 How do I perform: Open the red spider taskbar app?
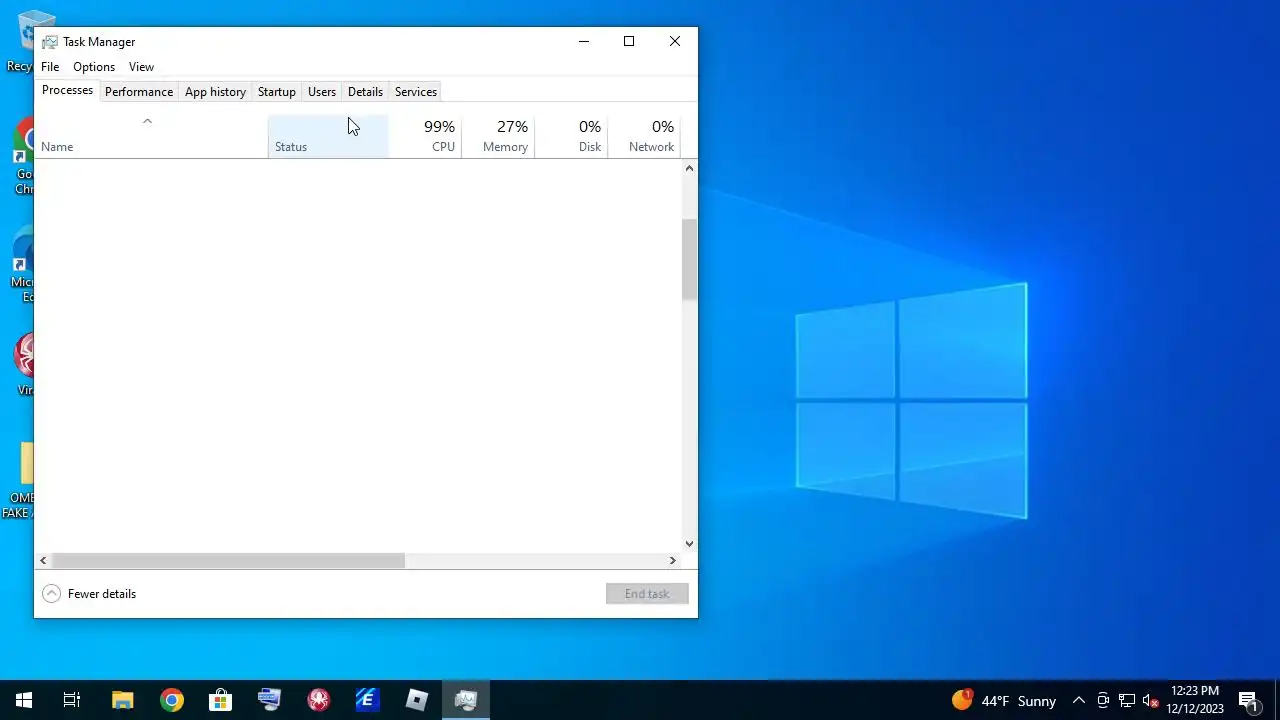coord(318,700)
